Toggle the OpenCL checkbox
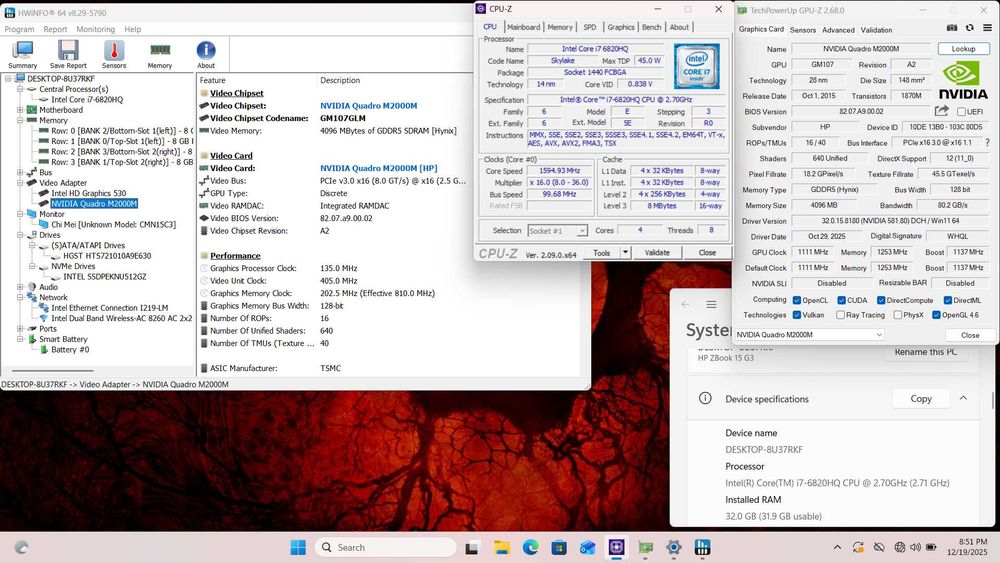Viewport: 1000px width, 563px height. (x=797, y=300)
